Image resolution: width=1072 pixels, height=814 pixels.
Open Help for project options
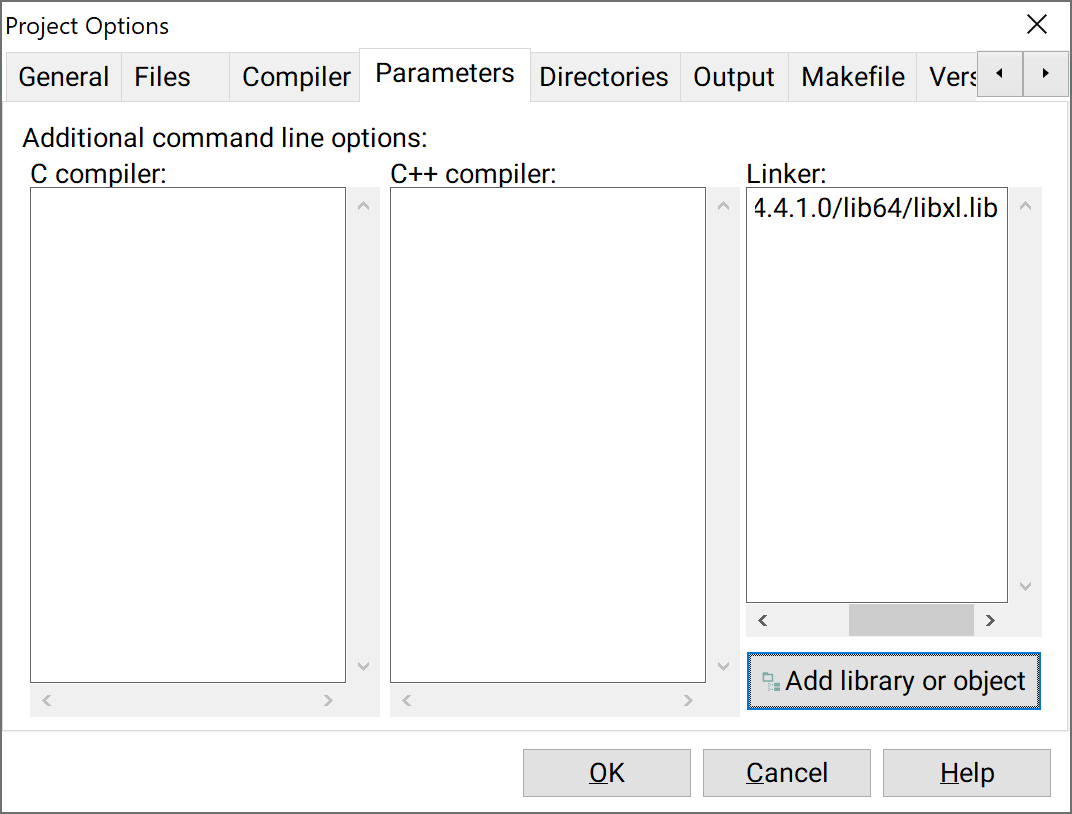tap(967, 773)
